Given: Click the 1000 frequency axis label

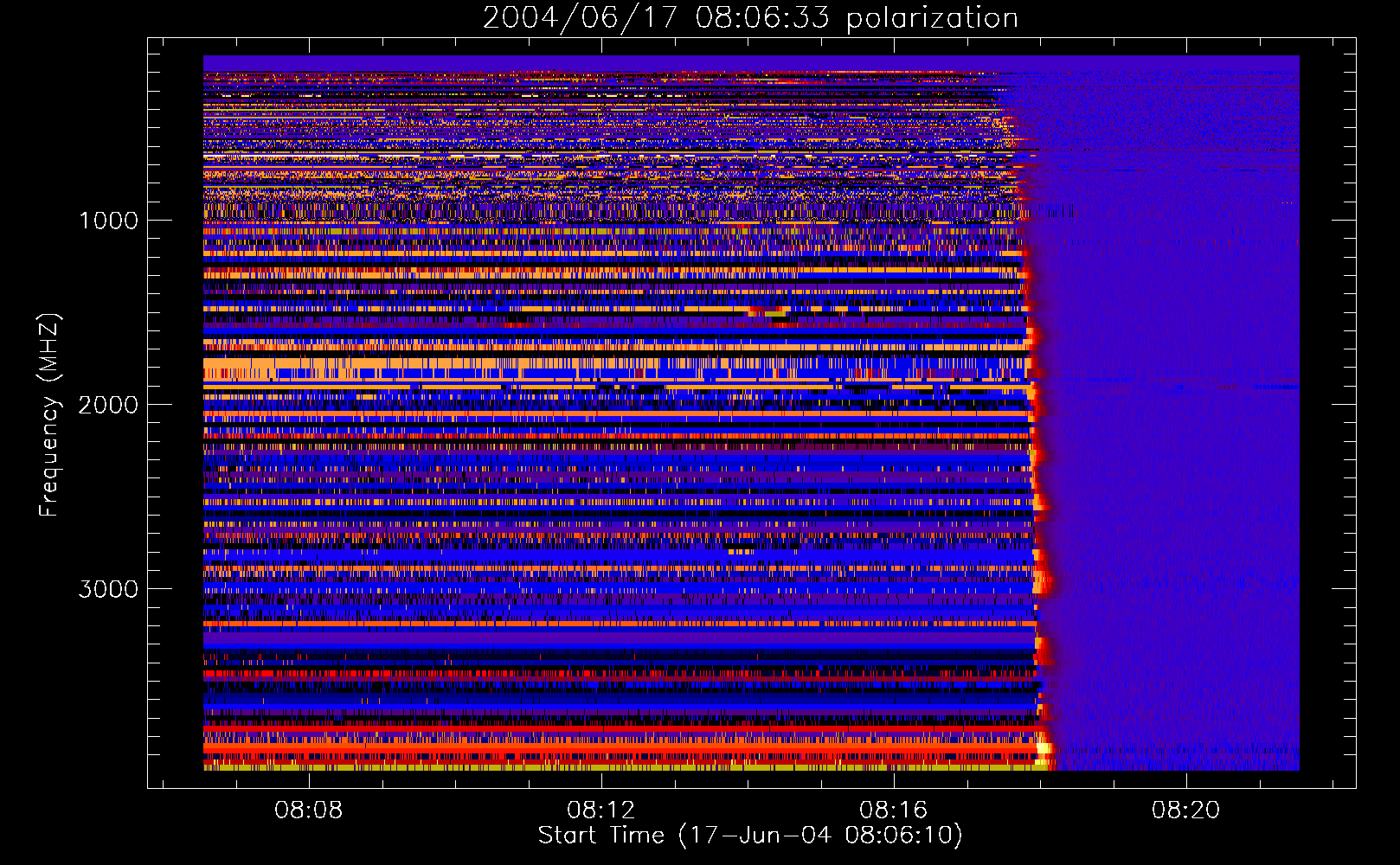Looking at the screenshot, I should [x=108, y=221].
